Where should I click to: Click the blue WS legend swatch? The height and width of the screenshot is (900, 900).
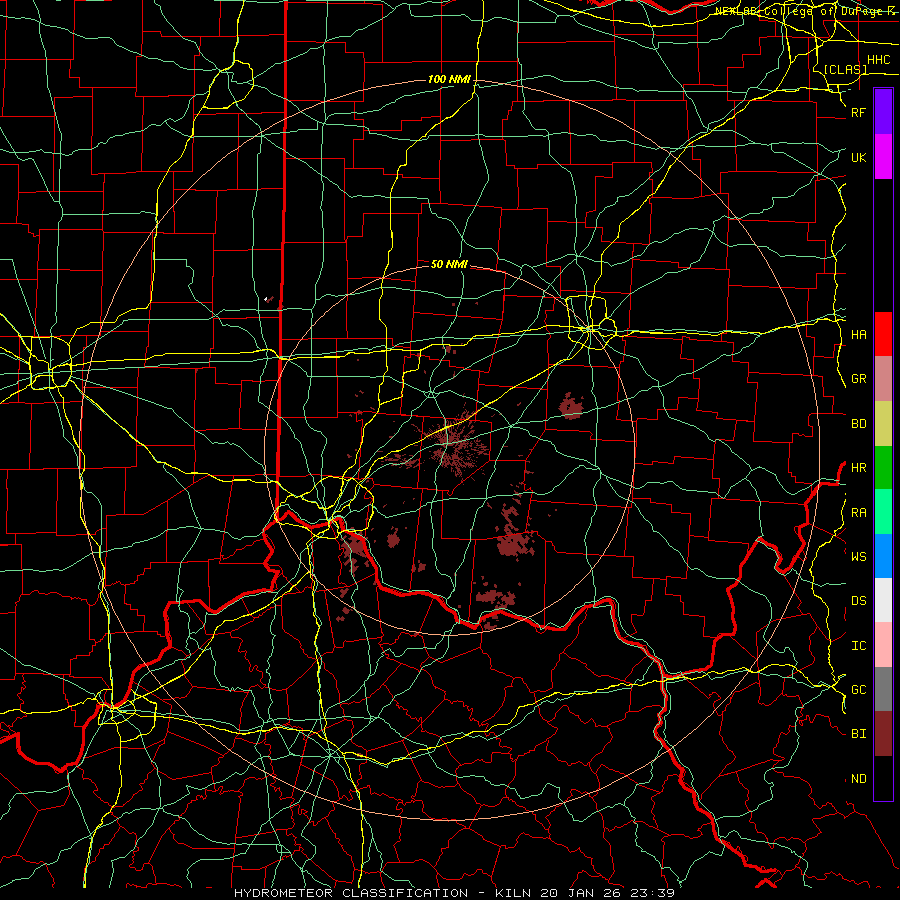(x=883, y=556)
